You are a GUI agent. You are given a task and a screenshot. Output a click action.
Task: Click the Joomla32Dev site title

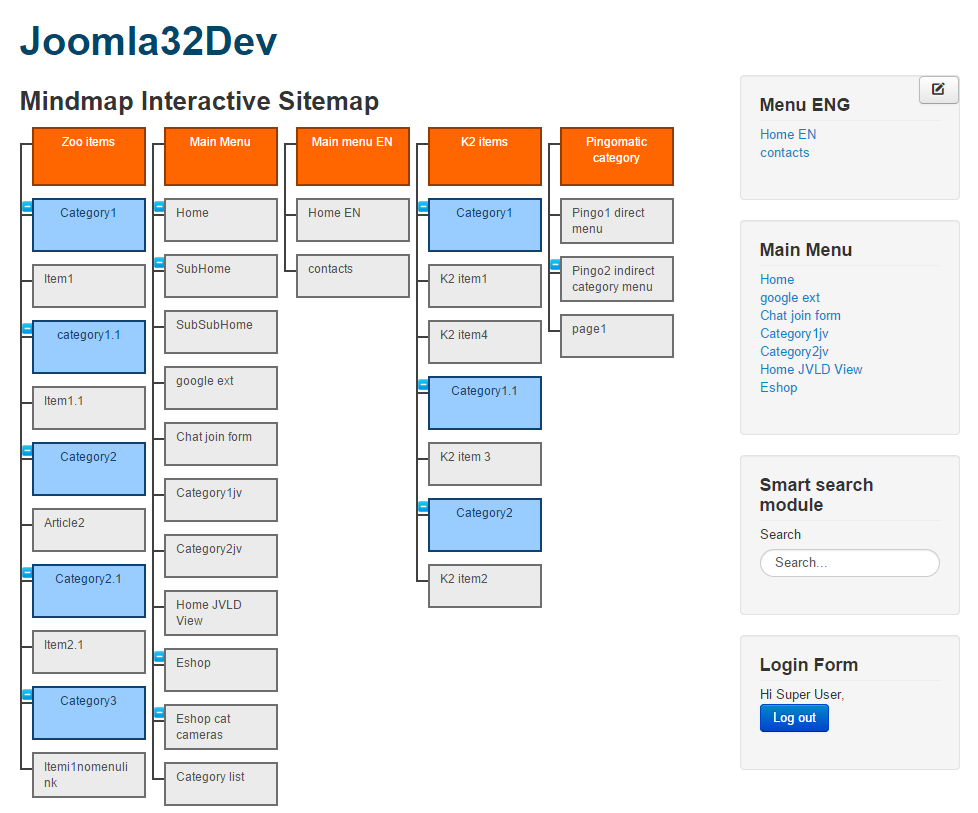coord(148,41)
